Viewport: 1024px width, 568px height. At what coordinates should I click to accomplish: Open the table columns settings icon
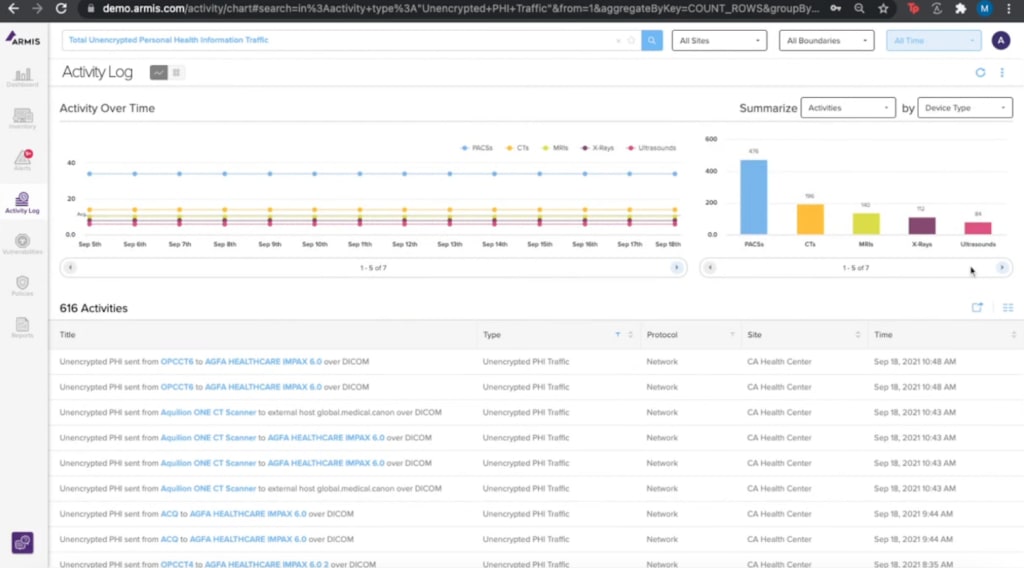tap(1008, 308)
